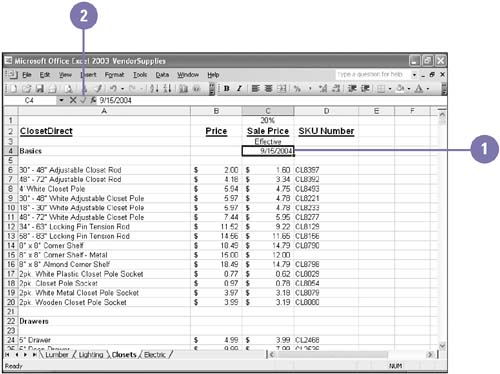This screenshot has width=500, height=374.
Task: Open the Fill Color dropdown arrow
Action: point(409,89)
